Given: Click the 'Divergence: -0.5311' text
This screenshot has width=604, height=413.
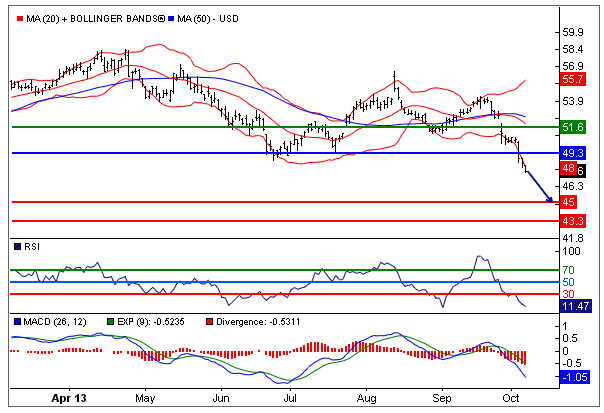Looking at the screenshot, I should (x=258, y=321).
